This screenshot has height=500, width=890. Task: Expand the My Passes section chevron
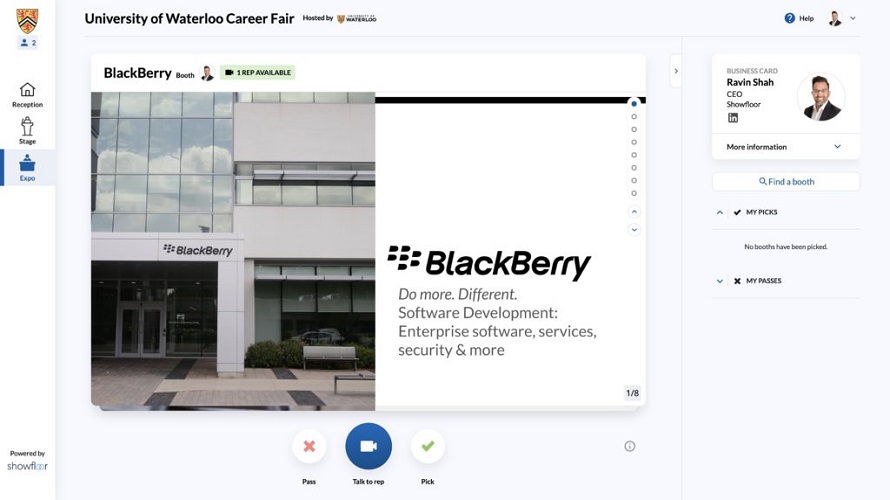coord(720,281)
